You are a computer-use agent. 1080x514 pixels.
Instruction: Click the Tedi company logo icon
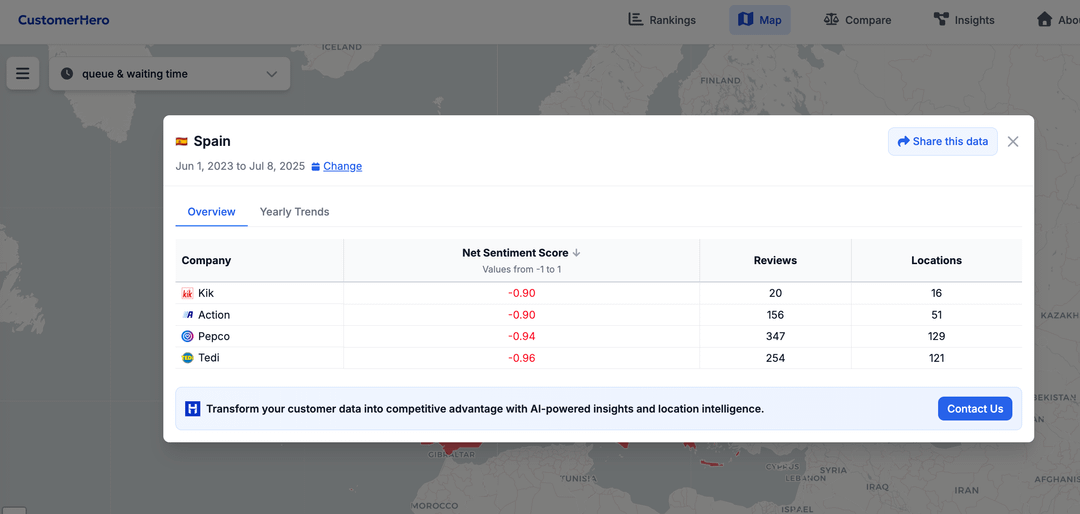(187, 358)
